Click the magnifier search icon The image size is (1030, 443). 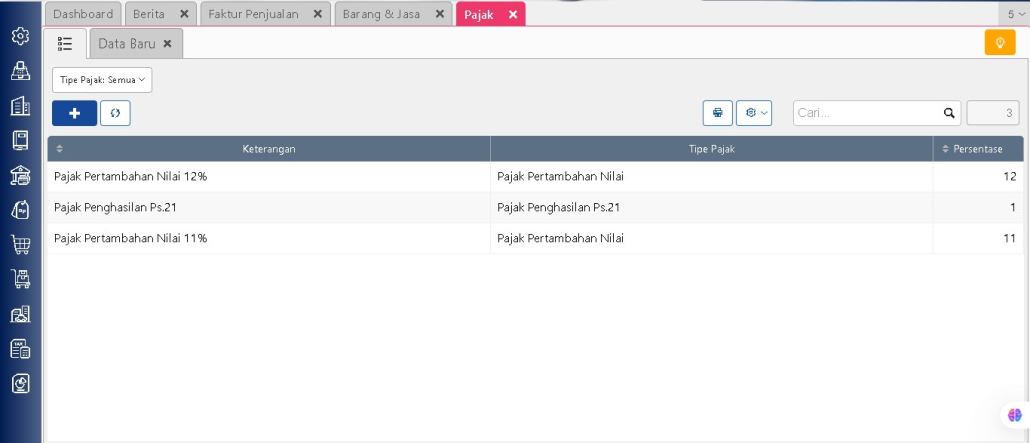click(949, 113)
